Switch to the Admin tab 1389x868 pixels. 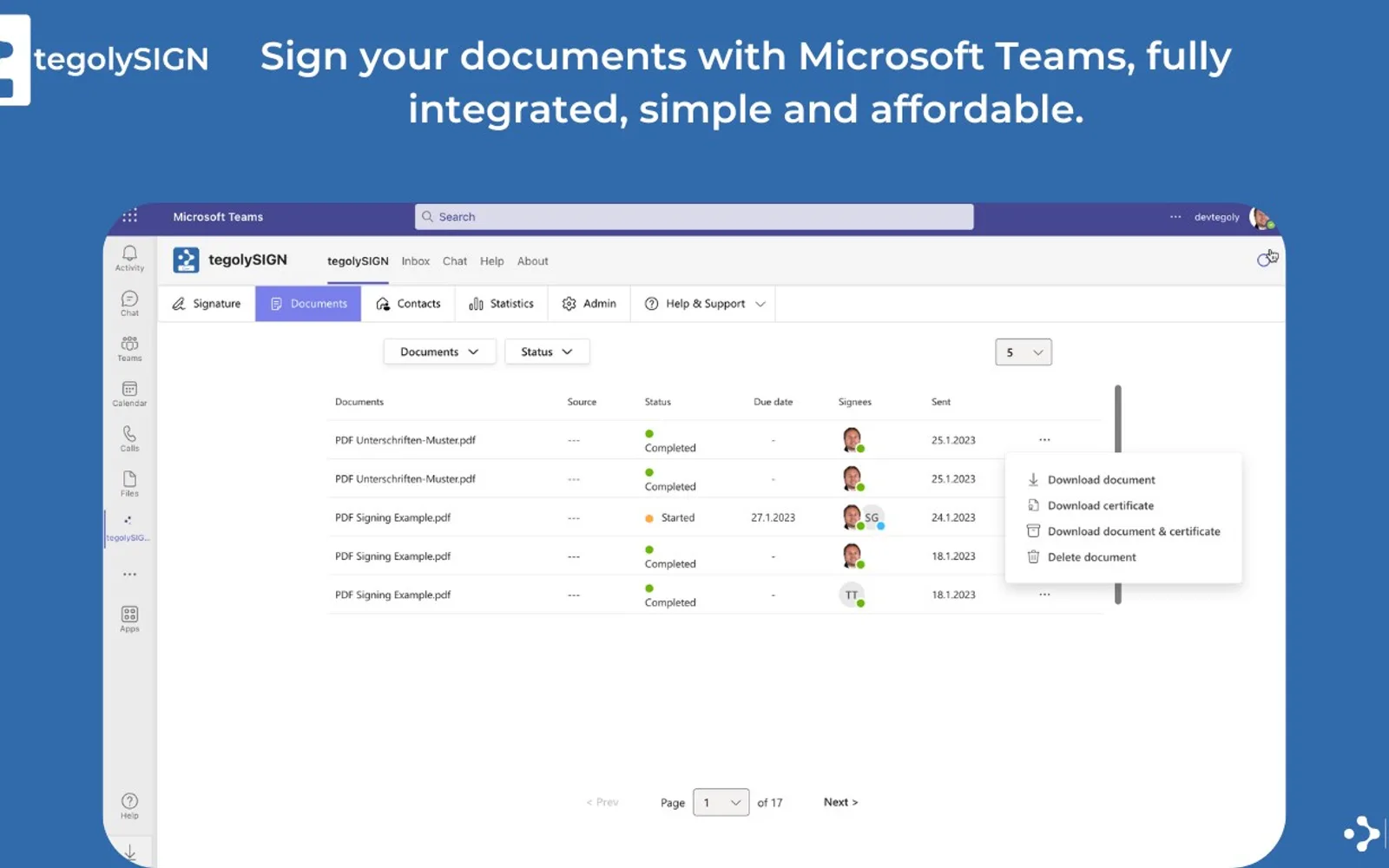589,304
